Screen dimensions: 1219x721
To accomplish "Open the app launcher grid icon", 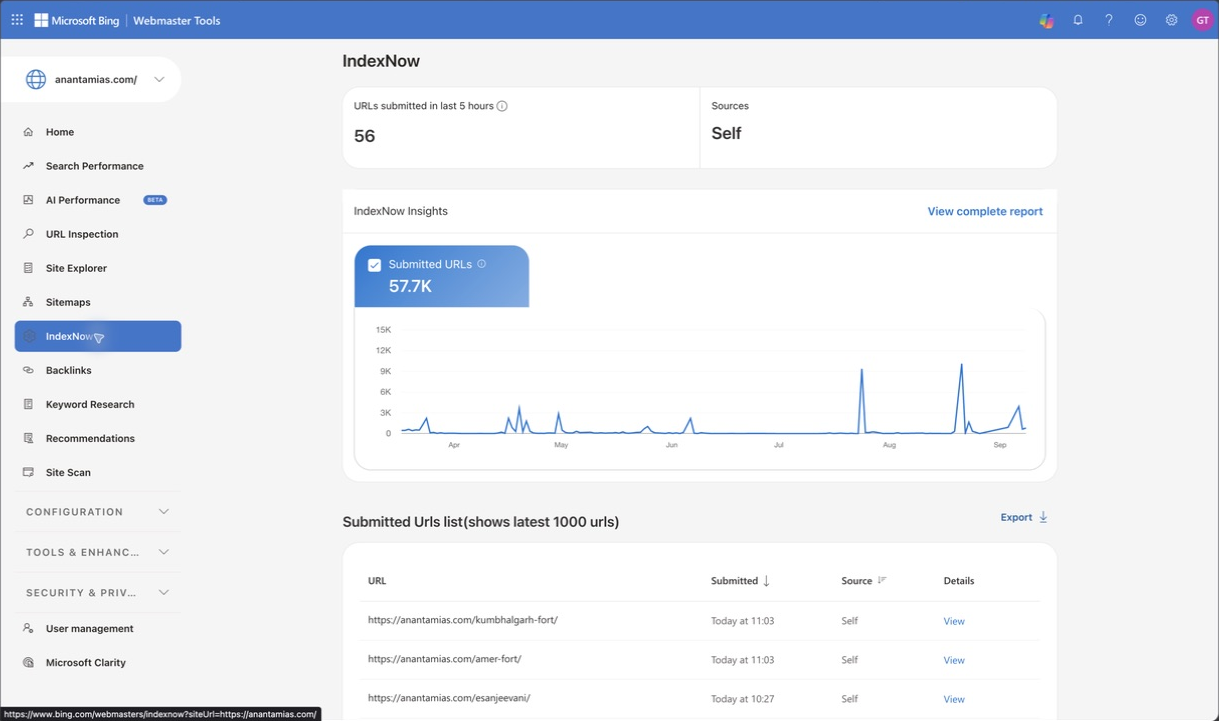I will (17, 20).
